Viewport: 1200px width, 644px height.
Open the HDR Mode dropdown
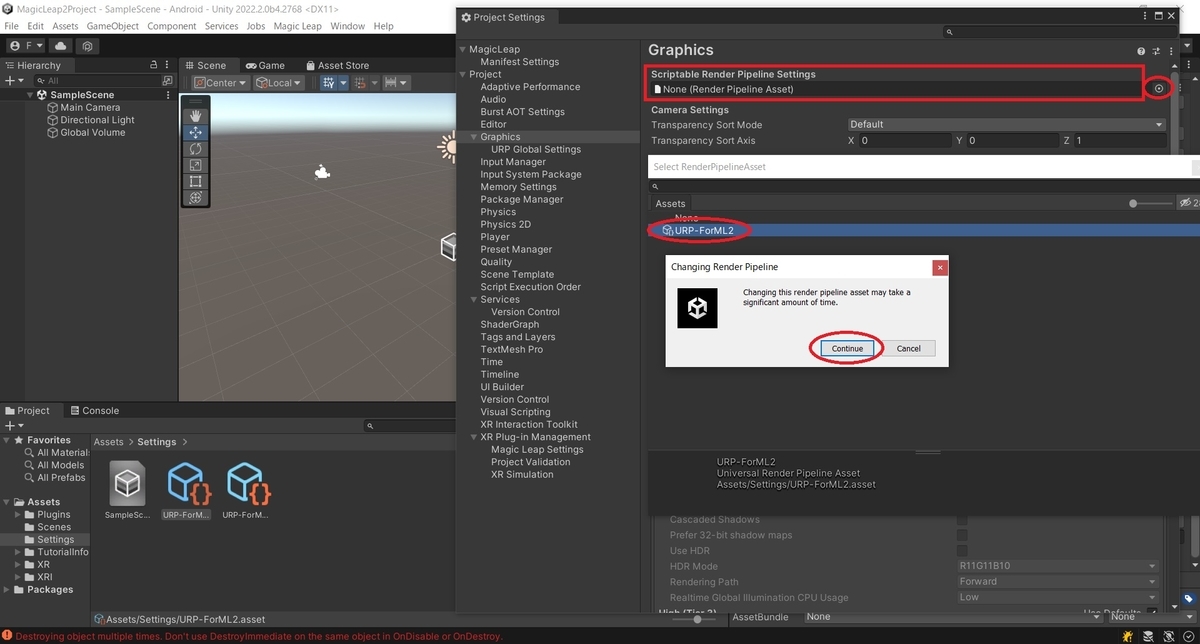(1057, 566)
